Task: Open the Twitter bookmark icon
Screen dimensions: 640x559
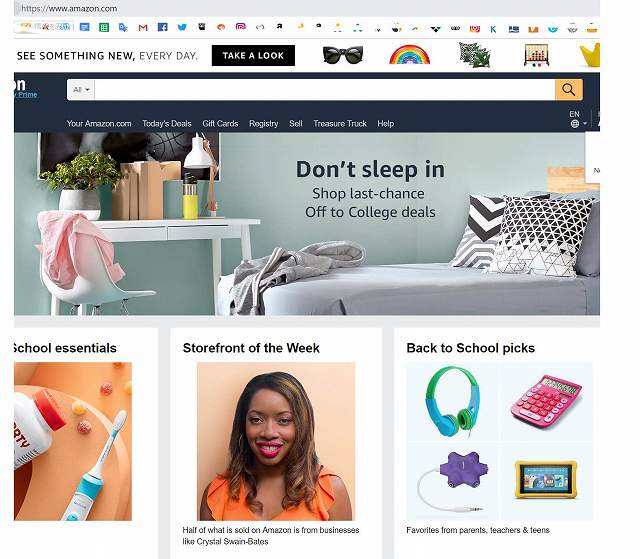Action: 182,27
